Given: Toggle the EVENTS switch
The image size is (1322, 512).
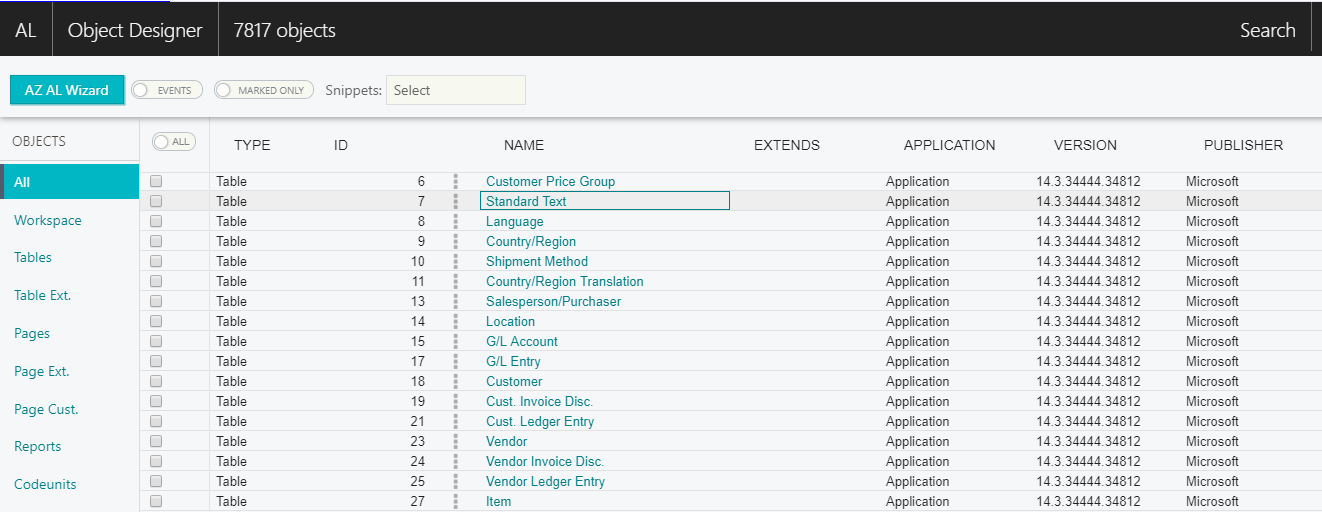Looking at the screenshot, I should 167,90.
